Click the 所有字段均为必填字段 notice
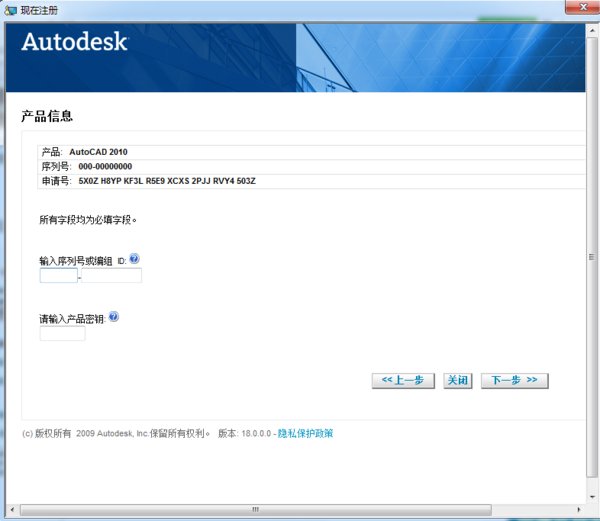 pos(88,220)
